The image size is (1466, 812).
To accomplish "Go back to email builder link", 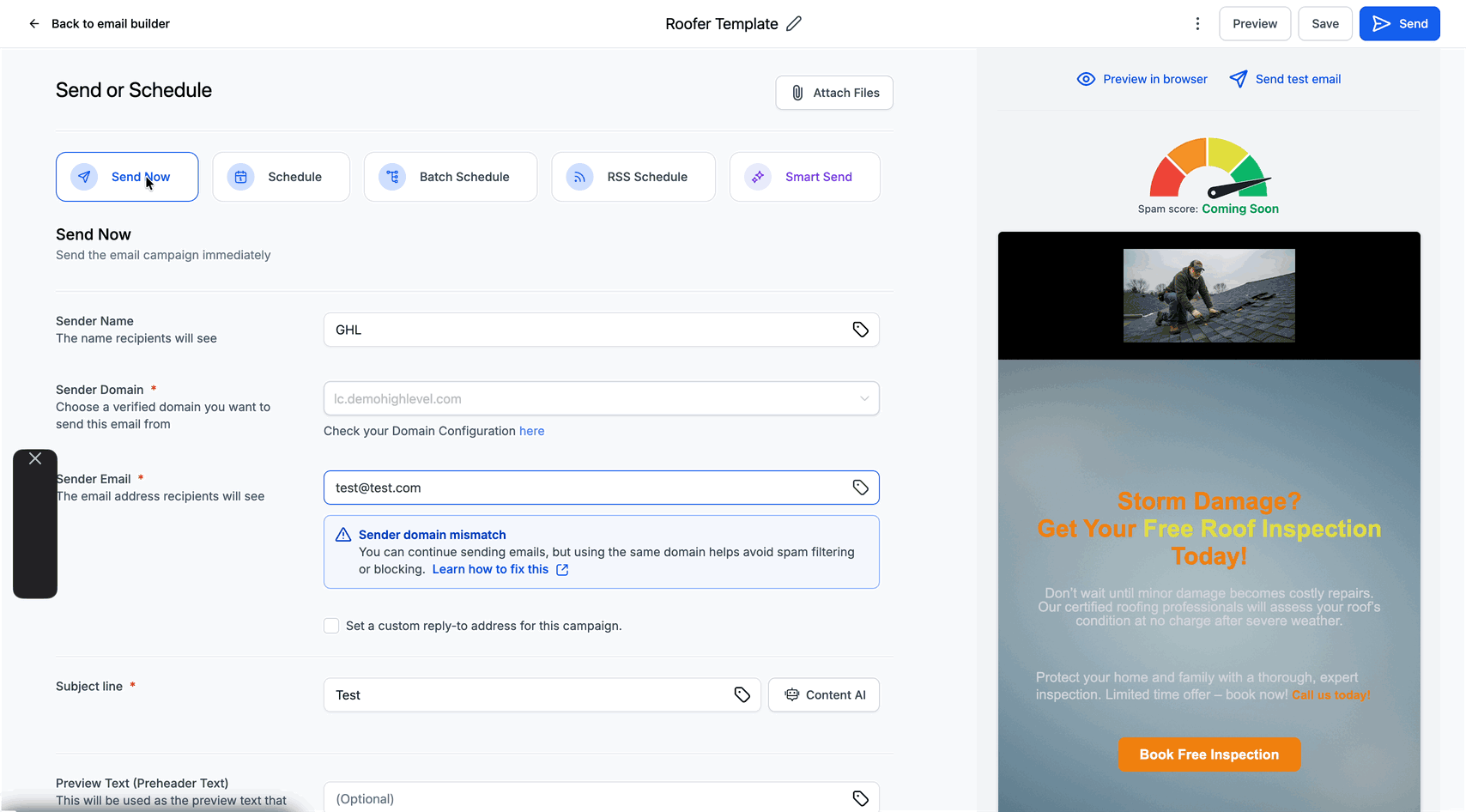I will (111, 24).
